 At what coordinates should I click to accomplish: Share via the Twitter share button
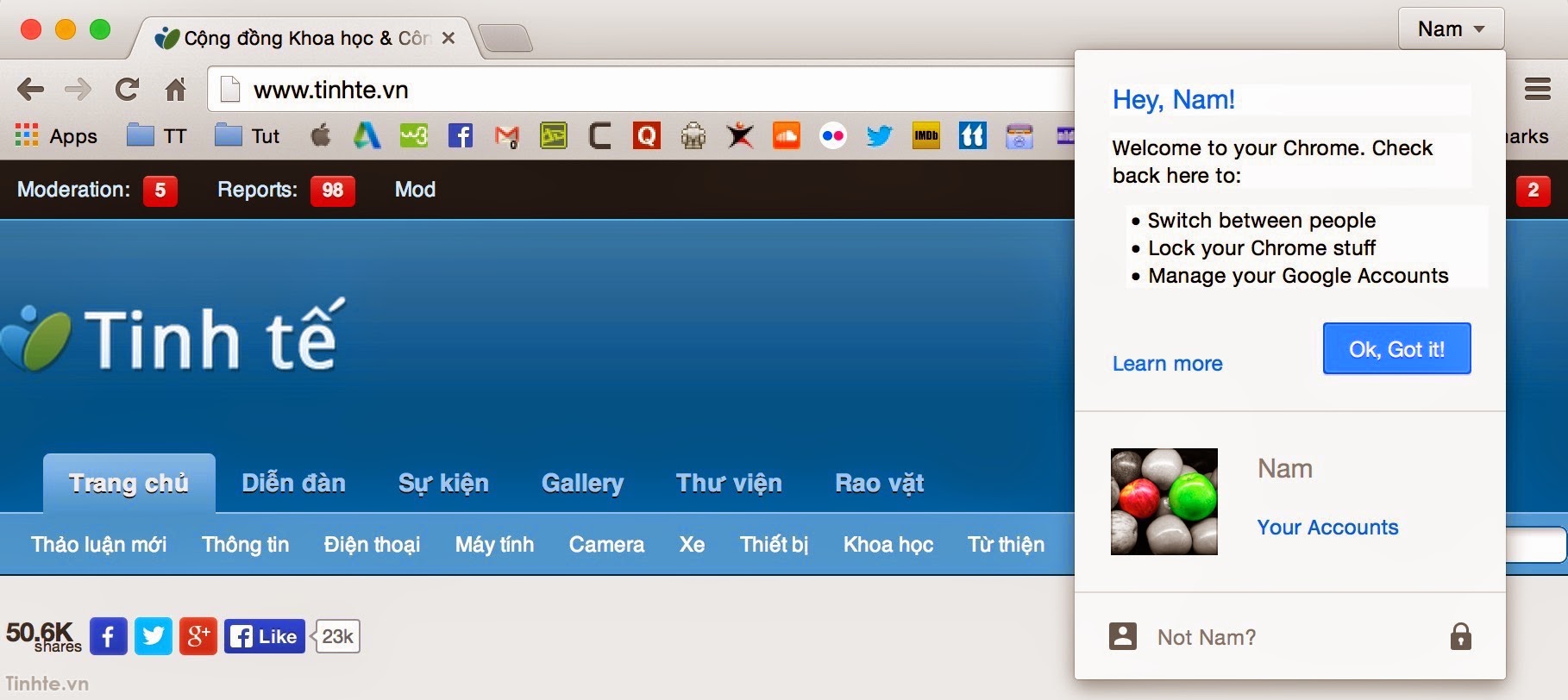click(x=154, y=636)
